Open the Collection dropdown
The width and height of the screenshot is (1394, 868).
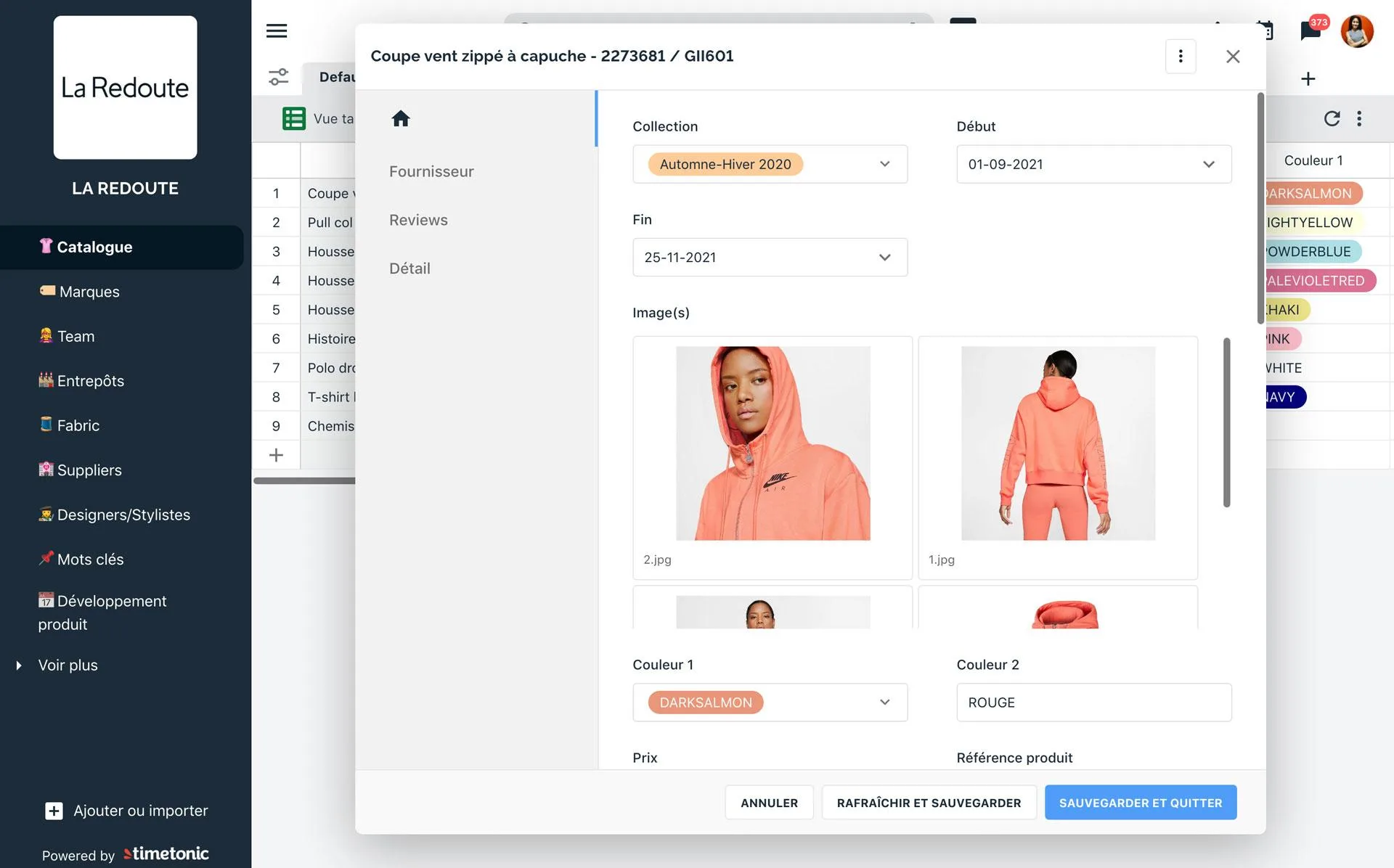(770, 164)
